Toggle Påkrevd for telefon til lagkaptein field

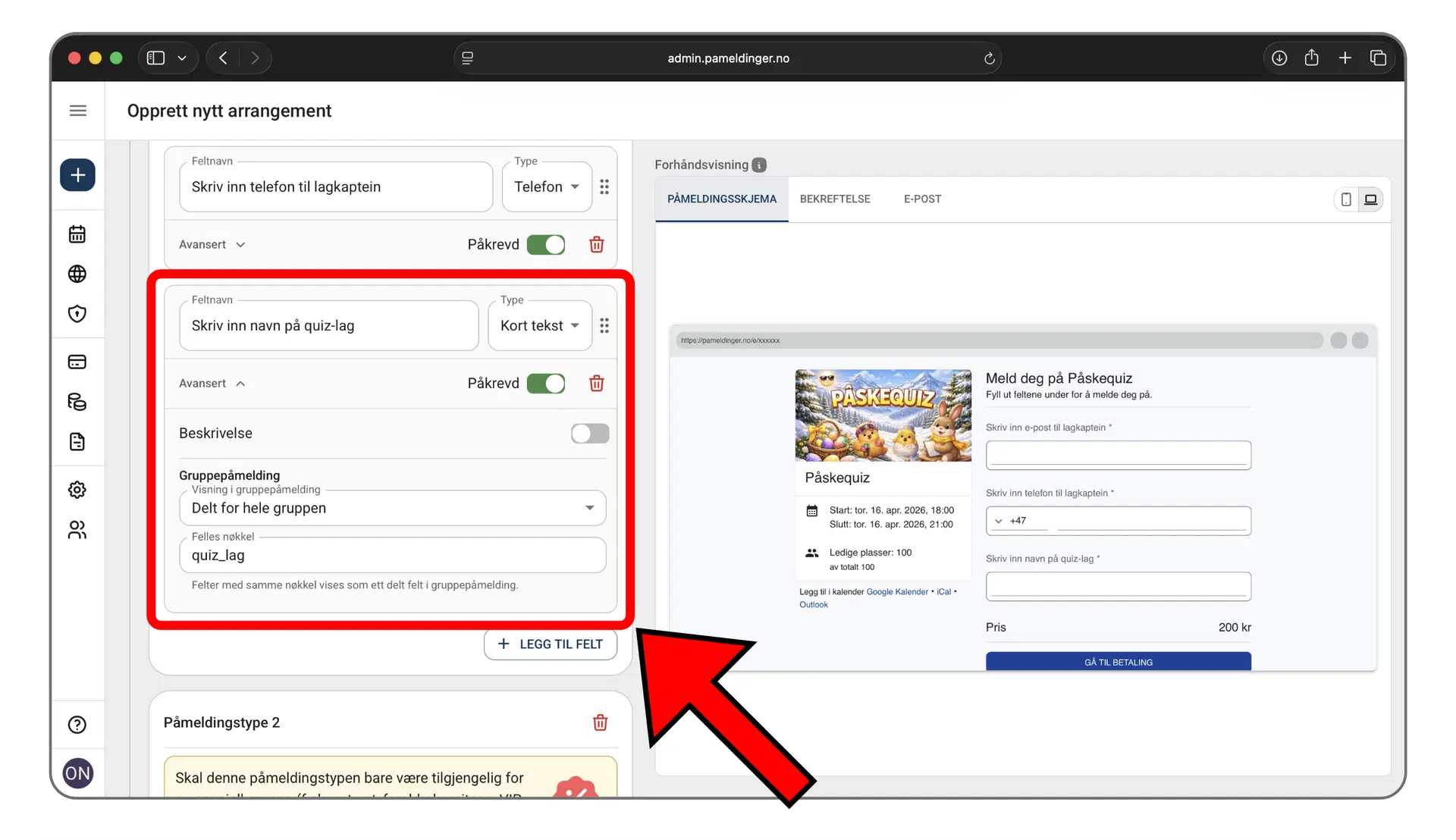point(546,245)
